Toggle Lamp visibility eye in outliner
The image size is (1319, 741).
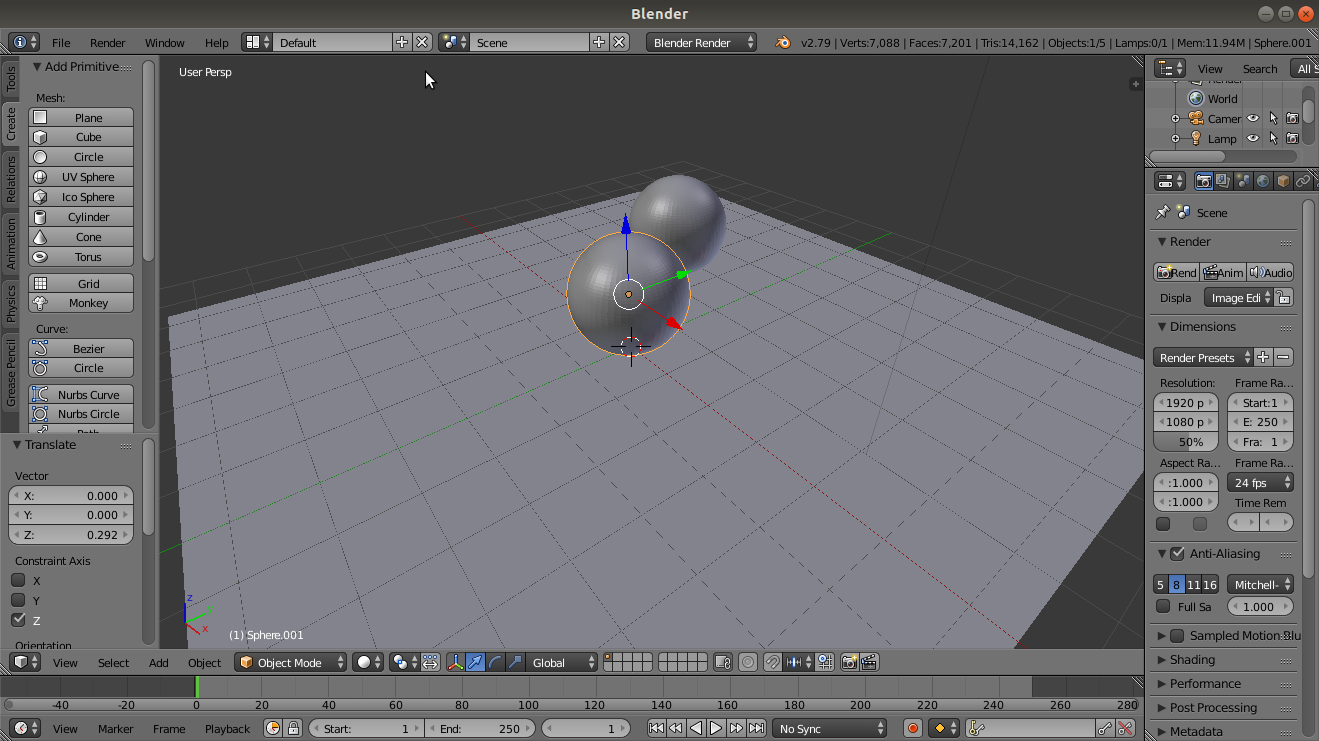pos(1253,138)
